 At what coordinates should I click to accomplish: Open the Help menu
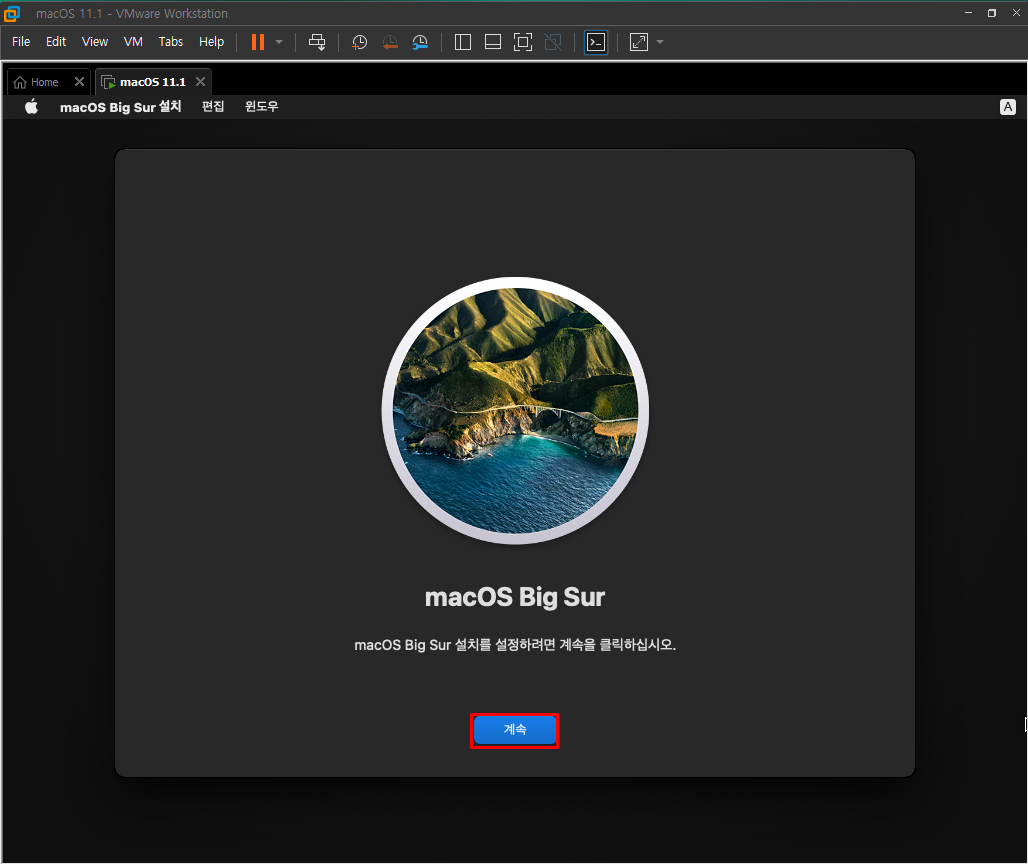coord(211,41)
